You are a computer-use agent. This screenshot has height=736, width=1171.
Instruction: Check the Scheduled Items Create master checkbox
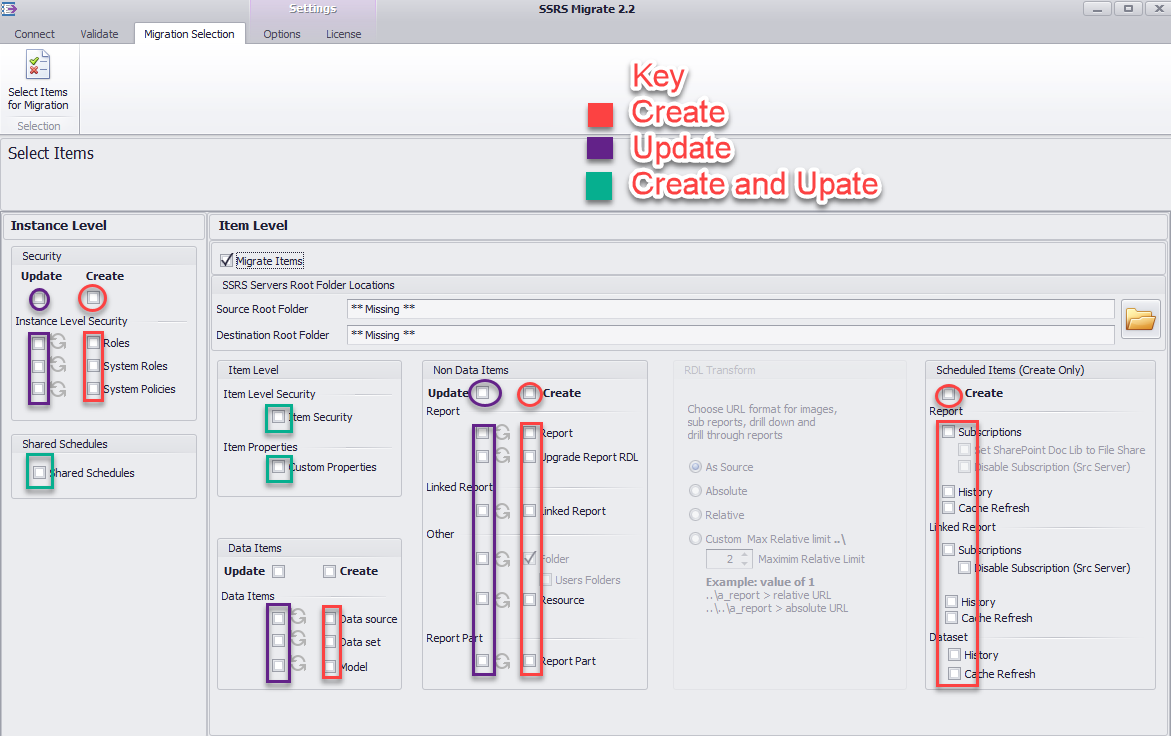948,393
